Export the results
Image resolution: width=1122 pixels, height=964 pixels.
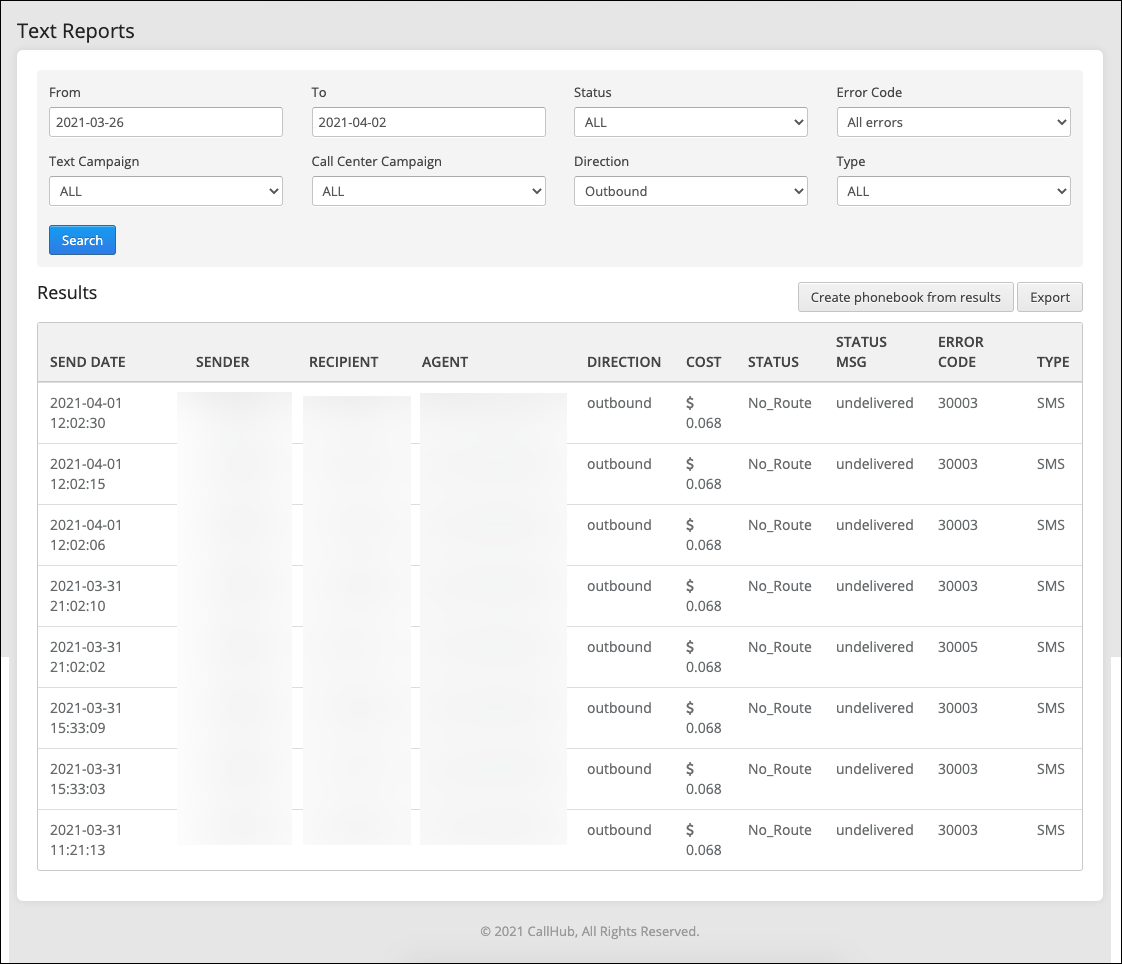point(1050,297)
